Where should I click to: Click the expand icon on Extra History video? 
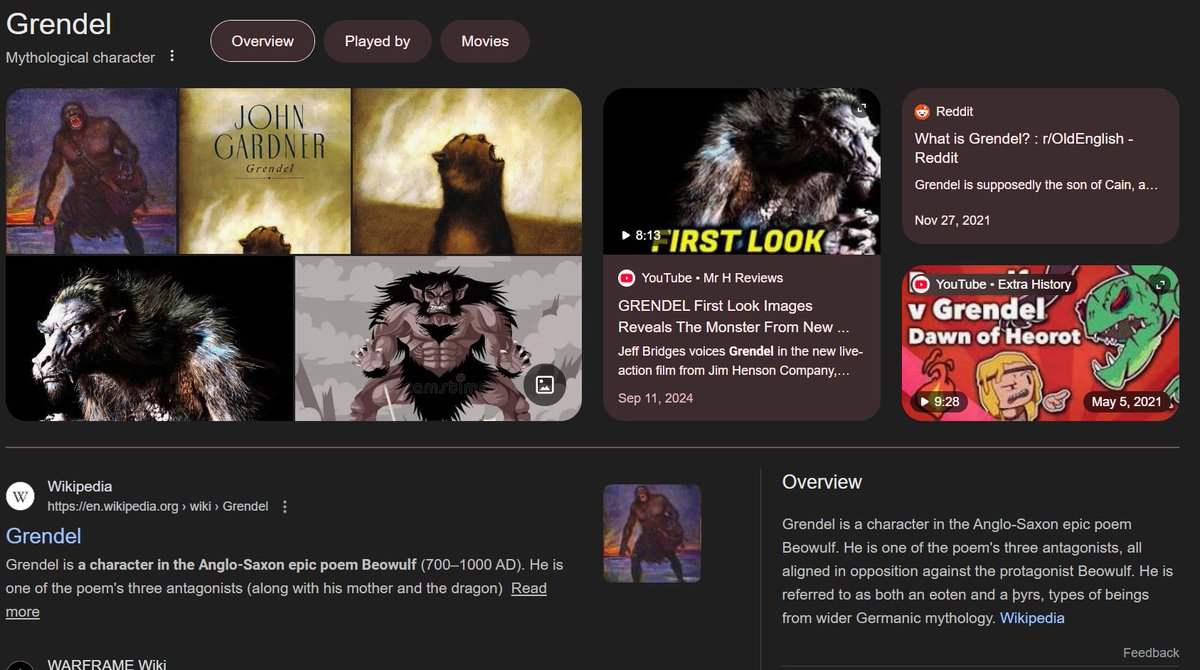point(1160,285)
